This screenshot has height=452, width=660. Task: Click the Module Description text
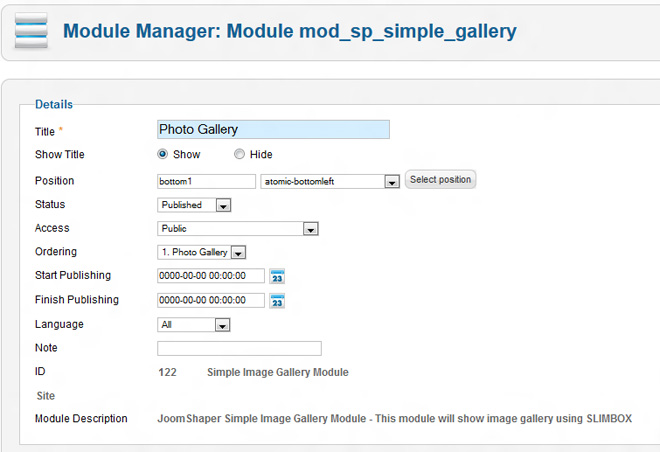pos(395,418)
